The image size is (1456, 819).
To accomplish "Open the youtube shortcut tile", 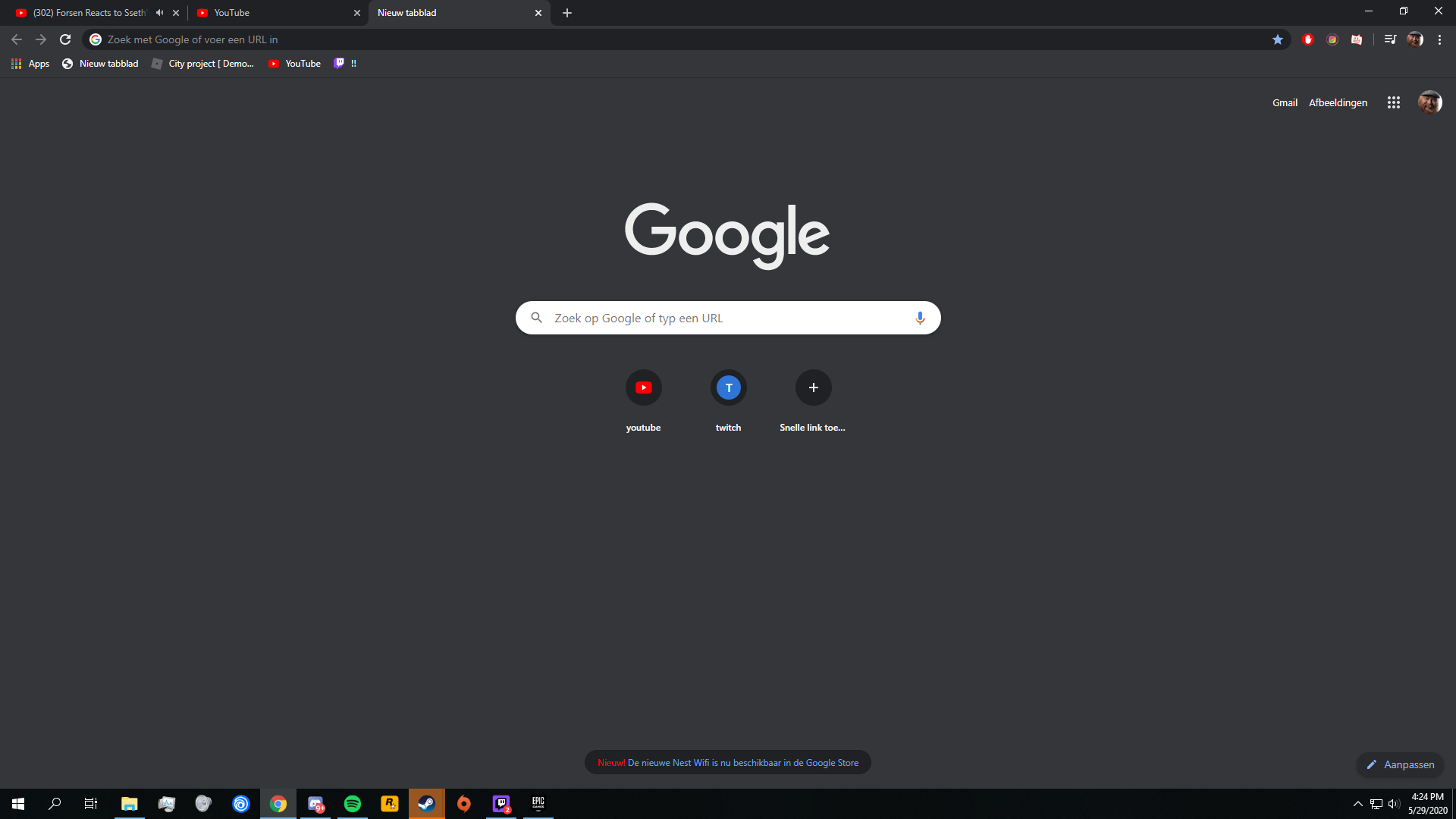I will 643,388.
